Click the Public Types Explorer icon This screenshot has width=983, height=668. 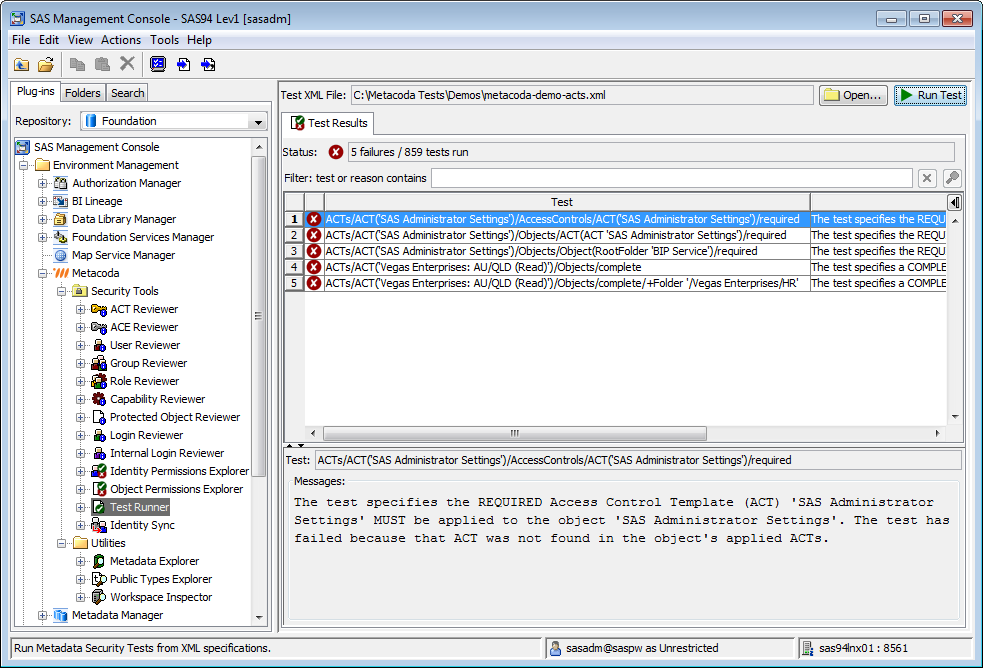click(99, 580)
